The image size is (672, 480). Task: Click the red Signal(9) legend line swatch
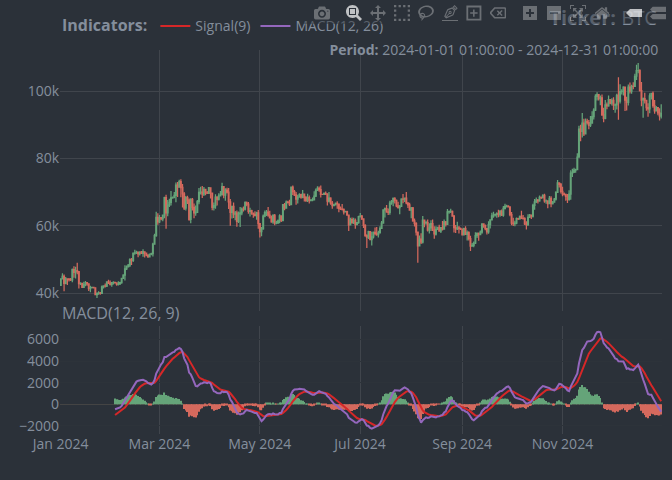point(175,26)
